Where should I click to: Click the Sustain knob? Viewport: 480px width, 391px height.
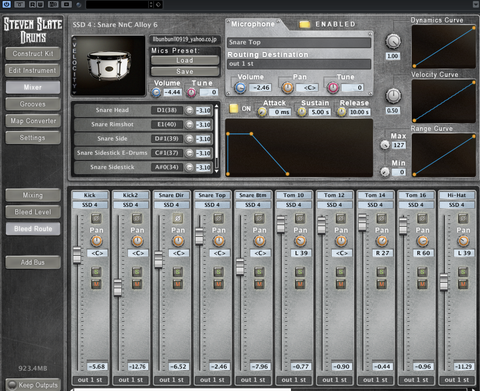pyautogui.click(x=302, y=112)
